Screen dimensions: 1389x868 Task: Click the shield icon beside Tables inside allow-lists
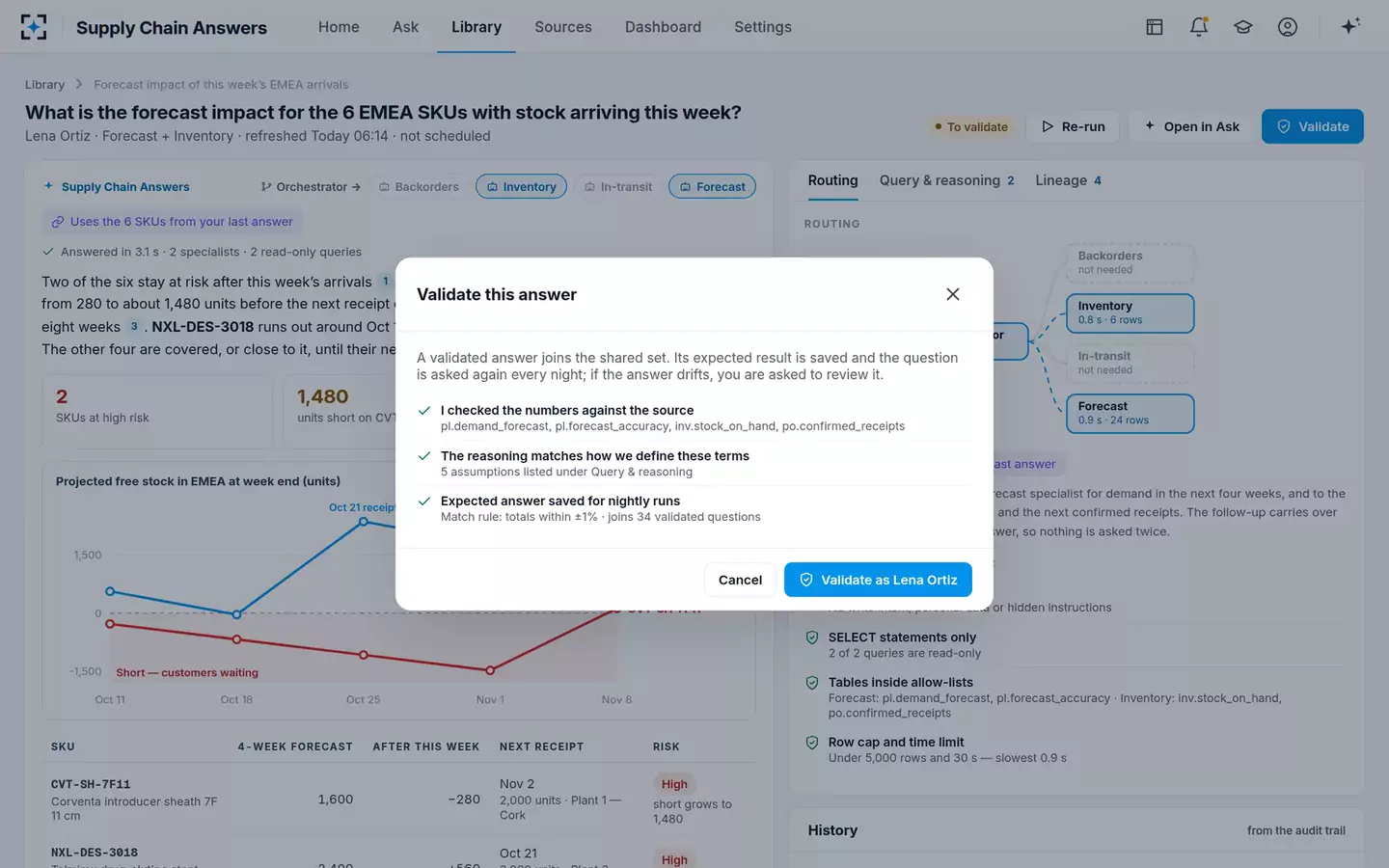[812, 683]
